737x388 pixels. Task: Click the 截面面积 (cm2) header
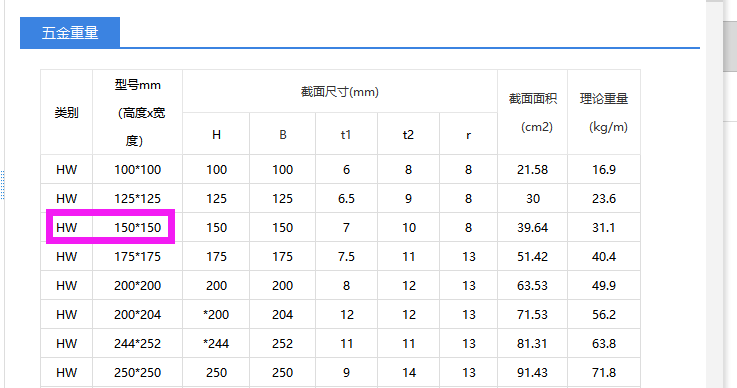click(533, 112)
